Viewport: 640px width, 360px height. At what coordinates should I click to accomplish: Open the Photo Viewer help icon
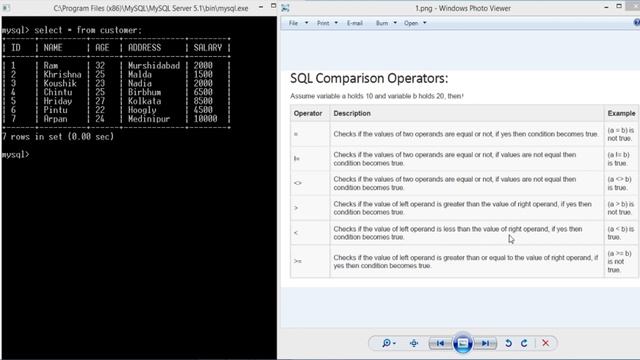(637, 23)
